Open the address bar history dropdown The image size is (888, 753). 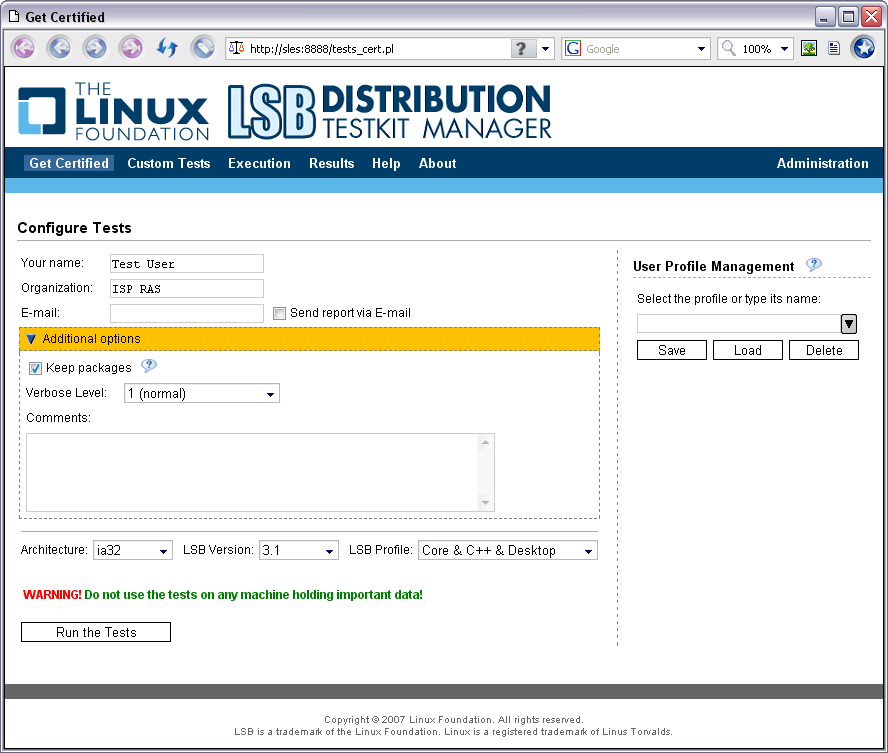(545, 49)
